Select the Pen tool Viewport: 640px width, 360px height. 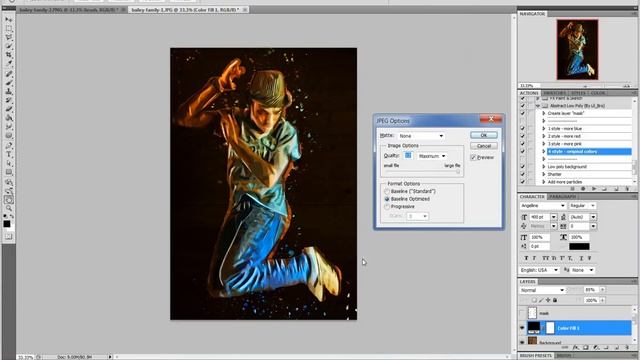(9, 145)
